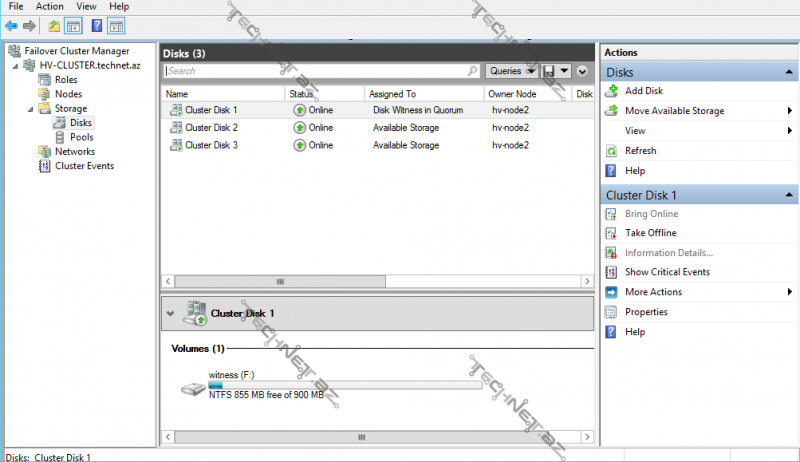Screen dimensions: 800x462
Task: Click the Back arrow toolbar icon
Action: point(11,26)
